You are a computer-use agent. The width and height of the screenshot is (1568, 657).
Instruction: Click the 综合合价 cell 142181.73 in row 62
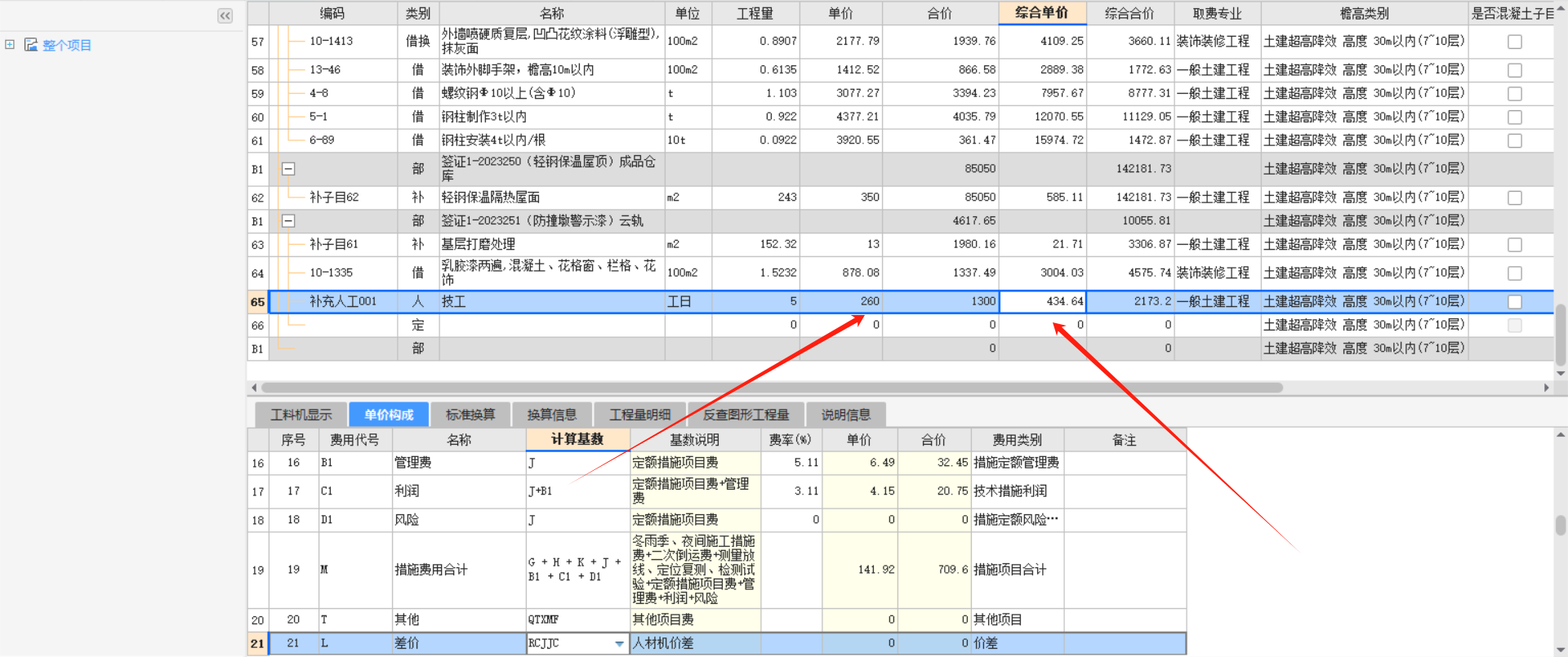click(1130, 198)
